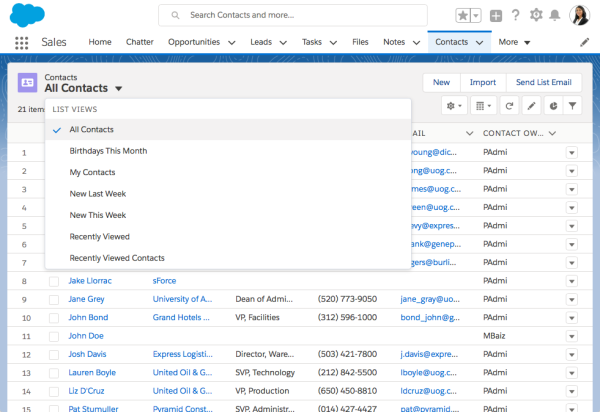Select the All Contacts list view

[228, 130]
